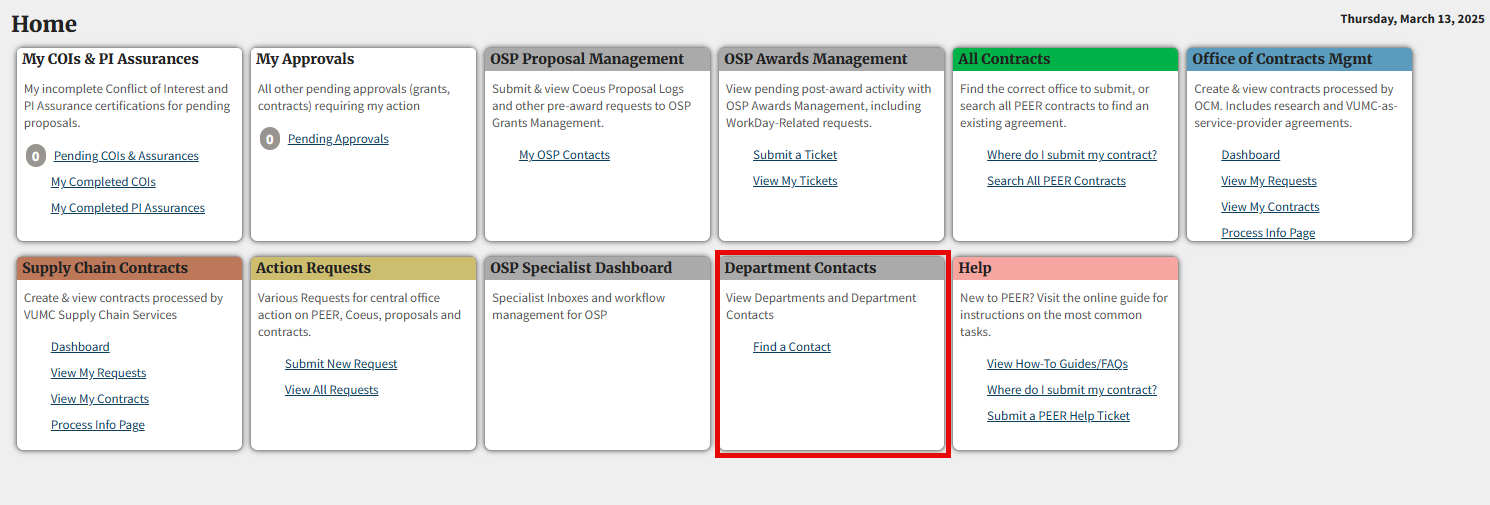Open Office of Contracts Mgmt Dashboard link

click(x=1250, y=155)
